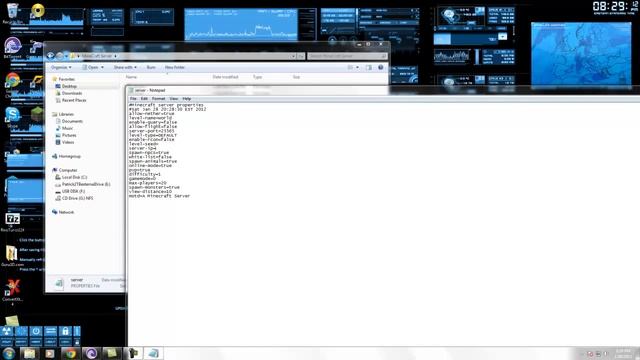Toggle Explorer preview pane icon
Image resolution: width=640 pixels, height=360 pixels.
click(369, 67)
